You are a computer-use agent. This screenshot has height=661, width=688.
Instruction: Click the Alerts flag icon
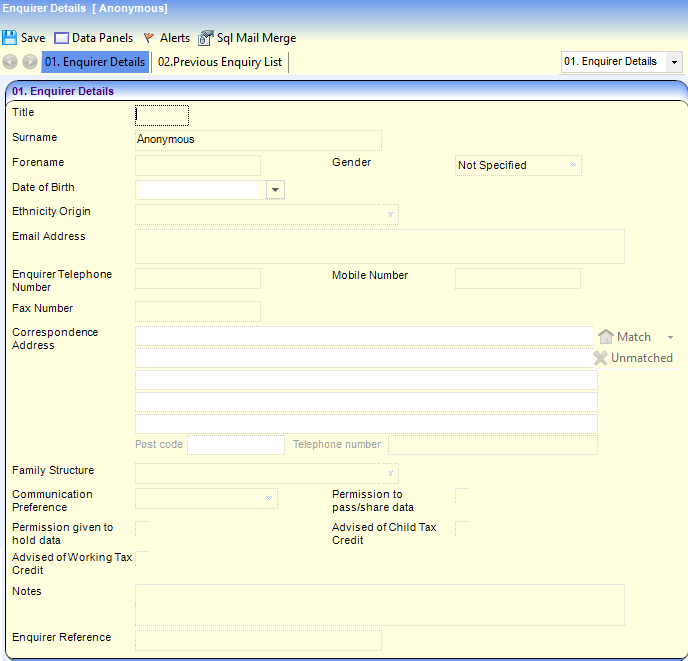pyautogui.click(x=149, y=38)
